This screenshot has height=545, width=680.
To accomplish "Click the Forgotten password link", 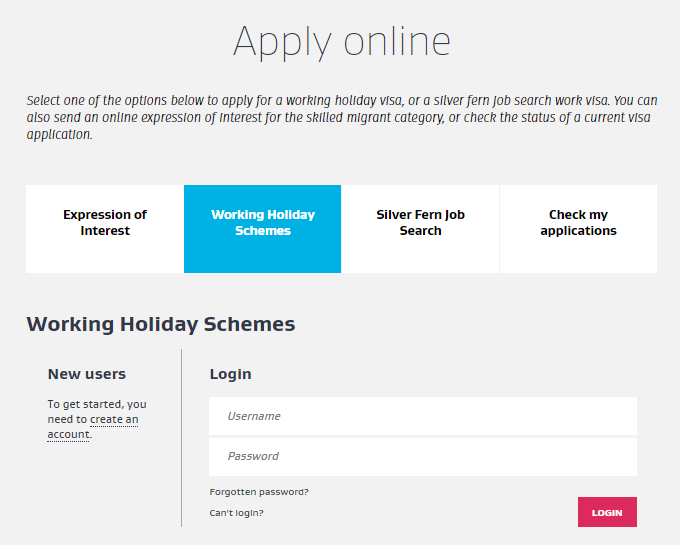I will (x=259, y=492).
